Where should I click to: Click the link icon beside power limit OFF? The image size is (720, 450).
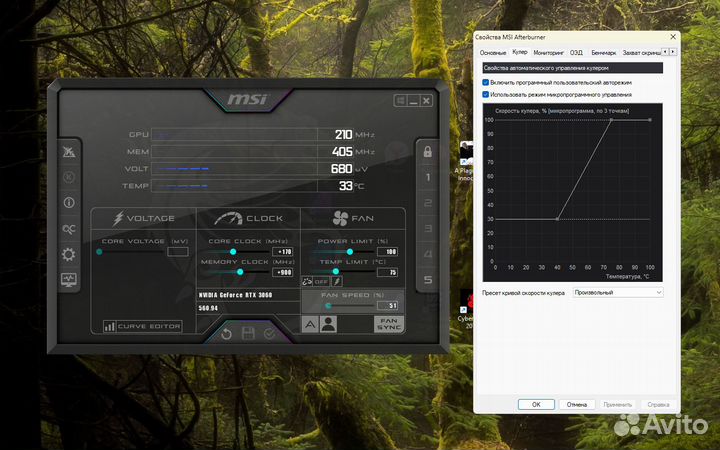tap(307, 281)
